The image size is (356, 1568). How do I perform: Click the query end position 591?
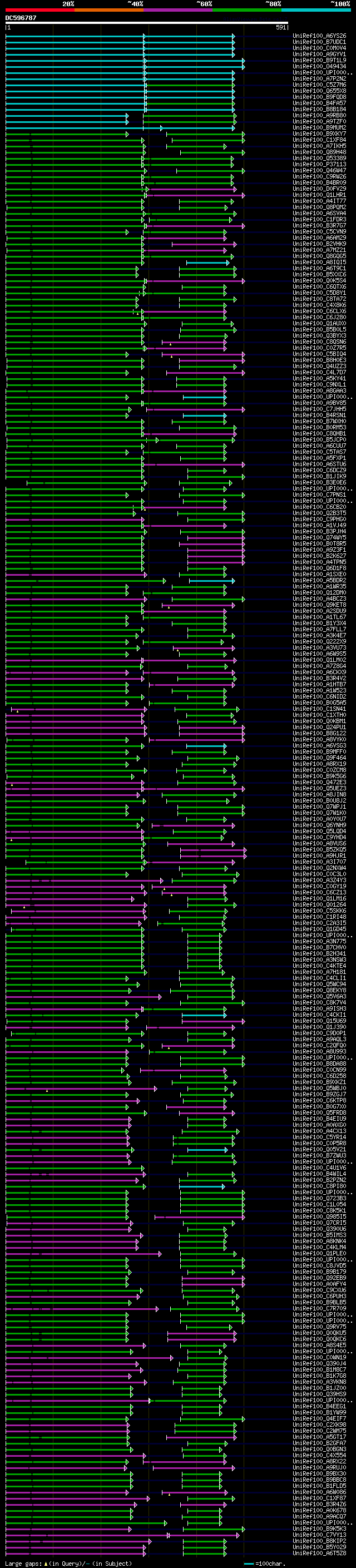(281, 27)
